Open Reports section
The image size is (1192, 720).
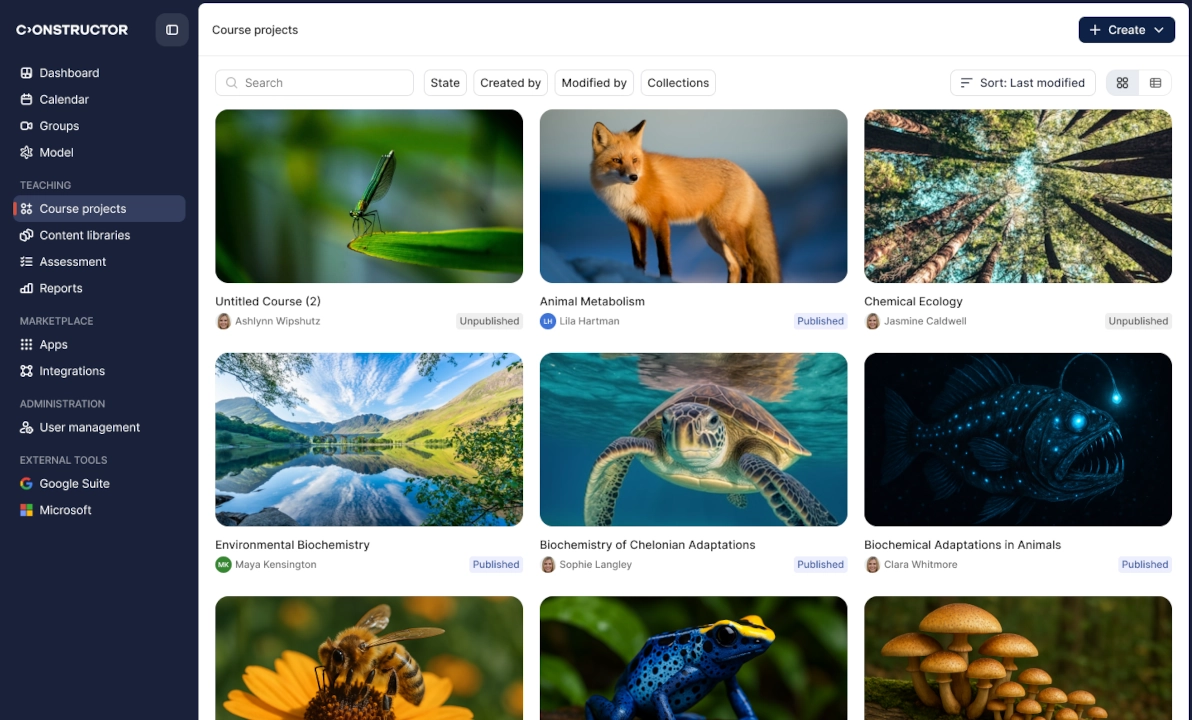(x=61, y=289)
